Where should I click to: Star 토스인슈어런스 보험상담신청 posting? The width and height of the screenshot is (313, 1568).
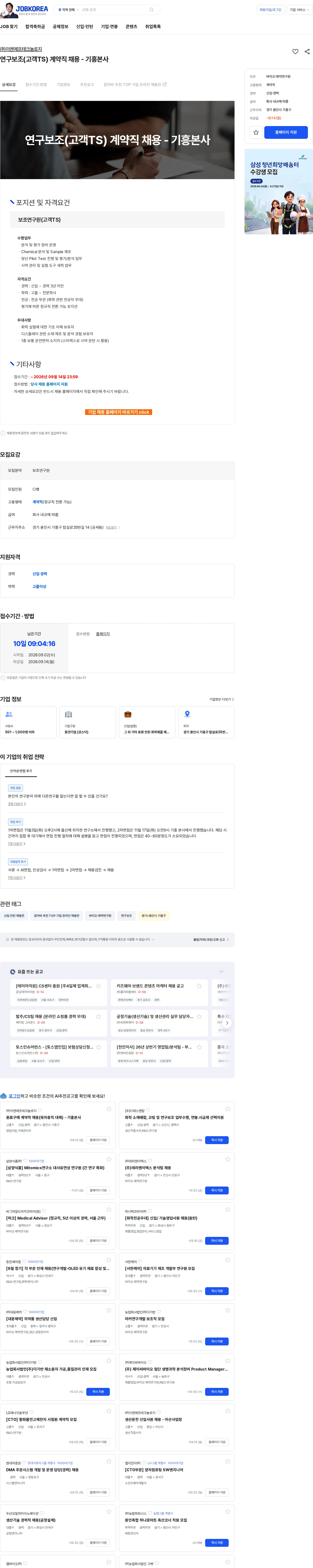coord(99,1047)
